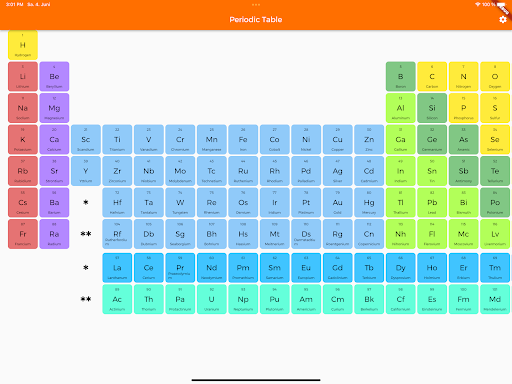
Task: Open the Silicon (Si) element
Action: (432, 108)
